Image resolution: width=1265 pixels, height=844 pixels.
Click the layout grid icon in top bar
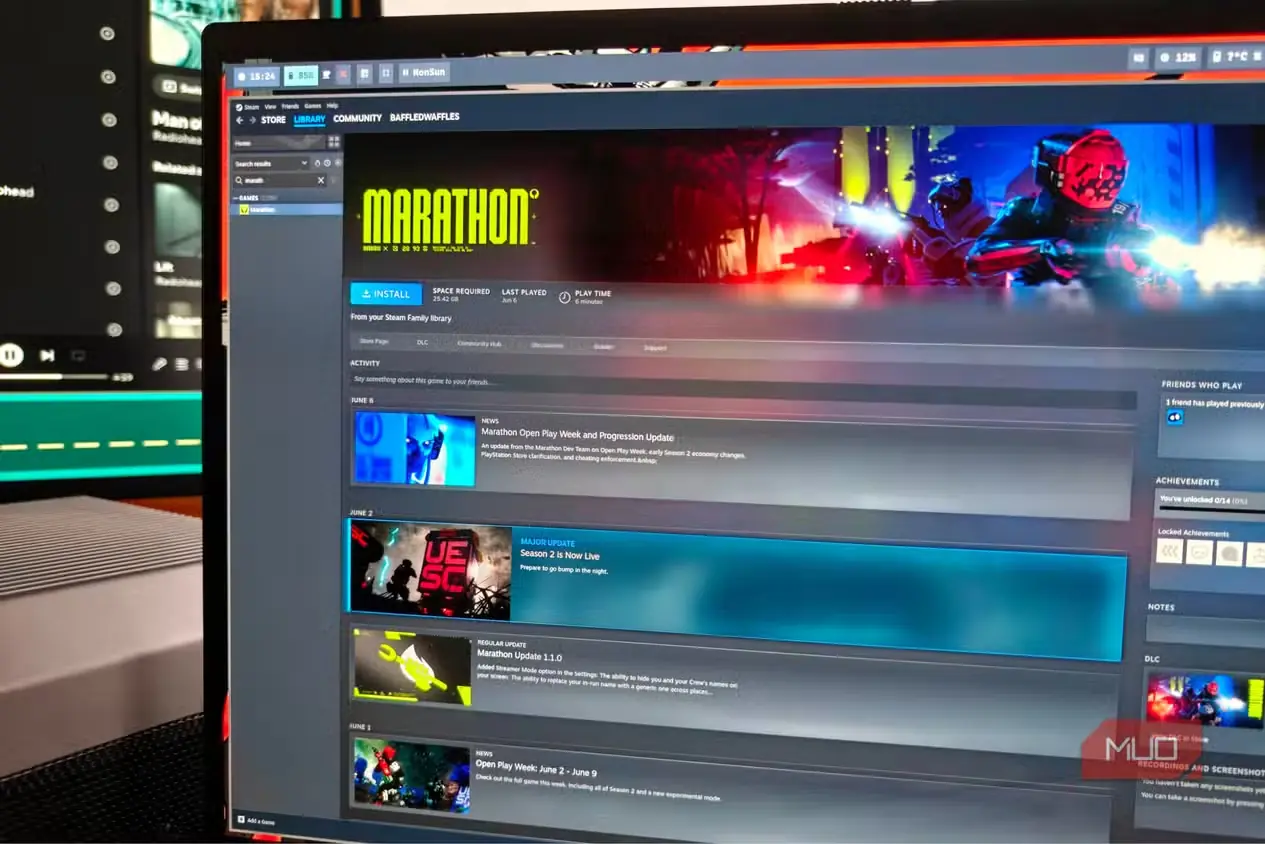(364, 73)
